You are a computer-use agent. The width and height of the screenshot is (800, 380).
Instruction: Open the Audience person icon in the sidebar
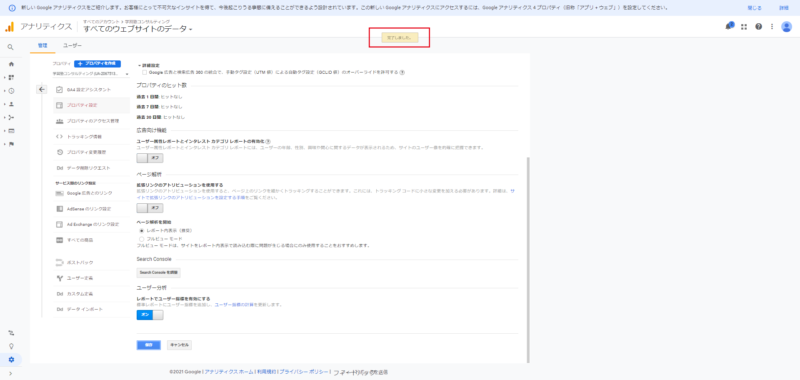(11, 104)
